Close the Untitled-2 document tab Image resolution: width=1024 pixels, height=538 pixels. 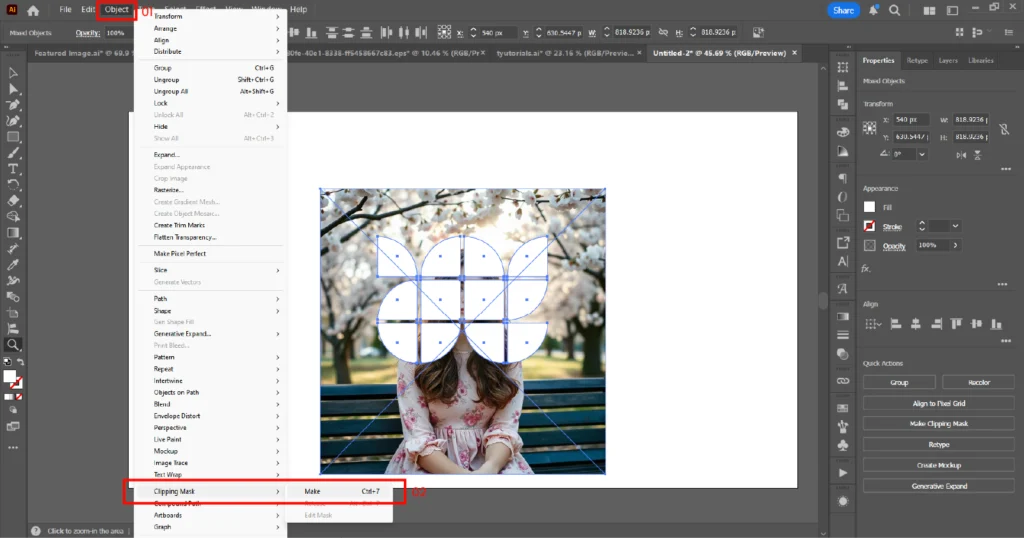tap(794, 53)
